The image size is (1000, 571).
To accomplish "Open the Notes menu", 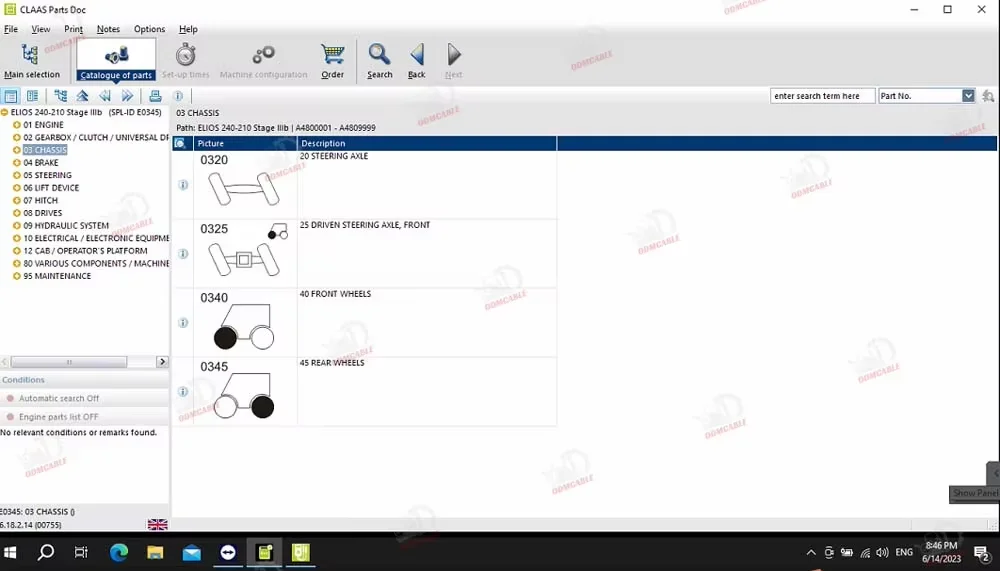I will [x=108, y=29].
